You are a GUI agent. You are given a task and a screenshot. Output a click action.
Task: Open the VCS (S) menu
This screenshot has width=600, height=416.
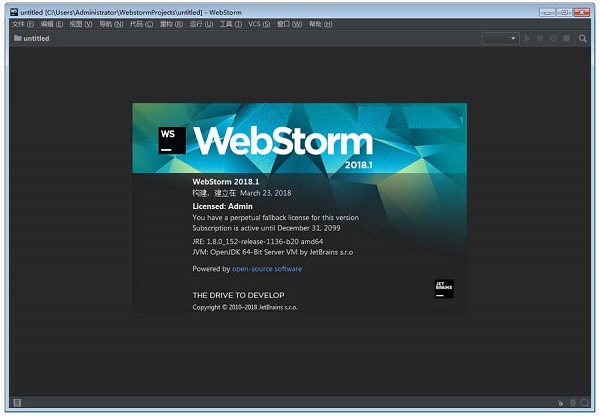coord(259,24)
